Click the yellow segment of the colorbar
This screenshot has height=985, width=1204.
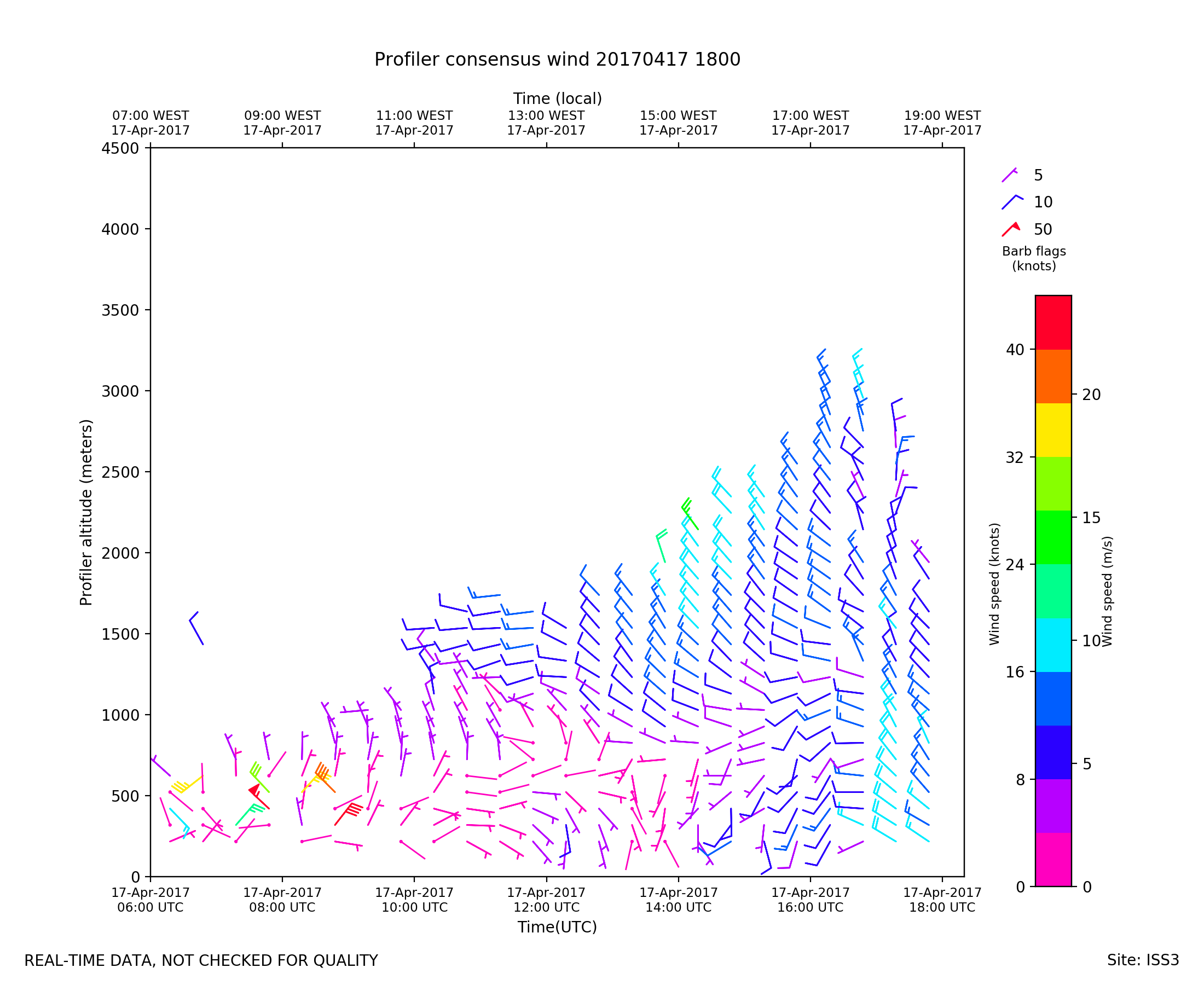(x=1053, y=430)
